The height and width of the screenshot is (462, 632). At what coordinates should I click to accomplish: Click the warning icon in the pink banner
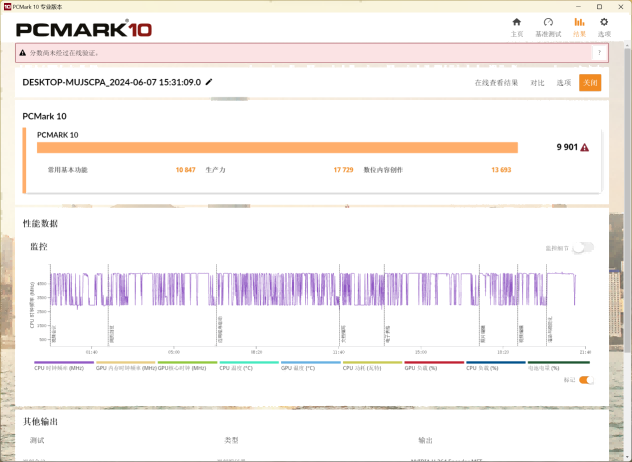click(x=23, y=53)
